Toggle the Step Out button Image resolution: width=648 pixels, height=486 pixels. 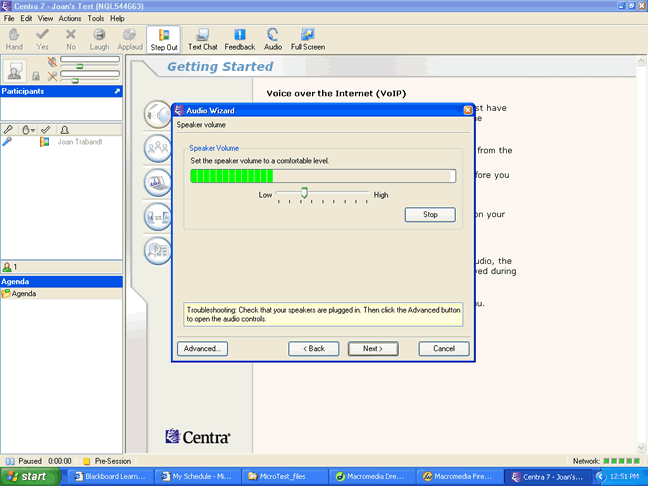(x=164, y=39)
